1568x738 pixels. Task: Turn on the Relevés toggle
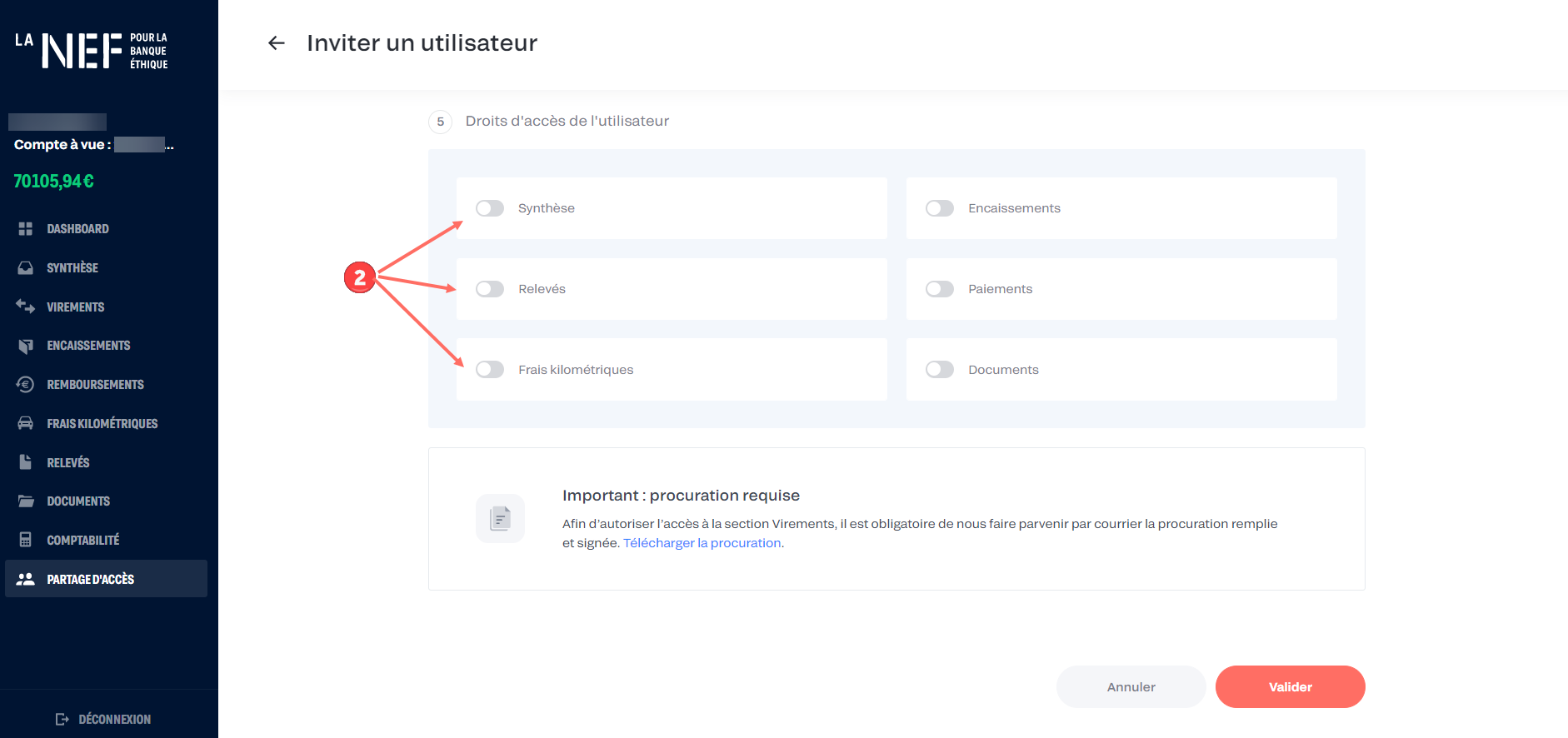pos(490,289)
